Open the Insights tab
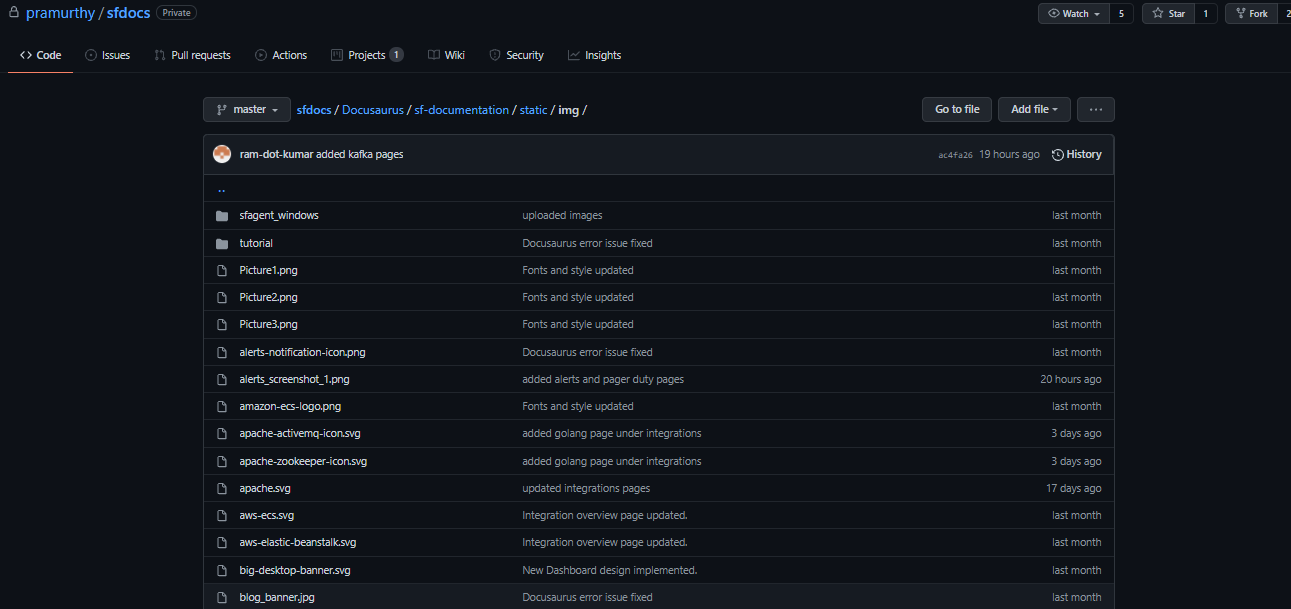 click(594, 55)
